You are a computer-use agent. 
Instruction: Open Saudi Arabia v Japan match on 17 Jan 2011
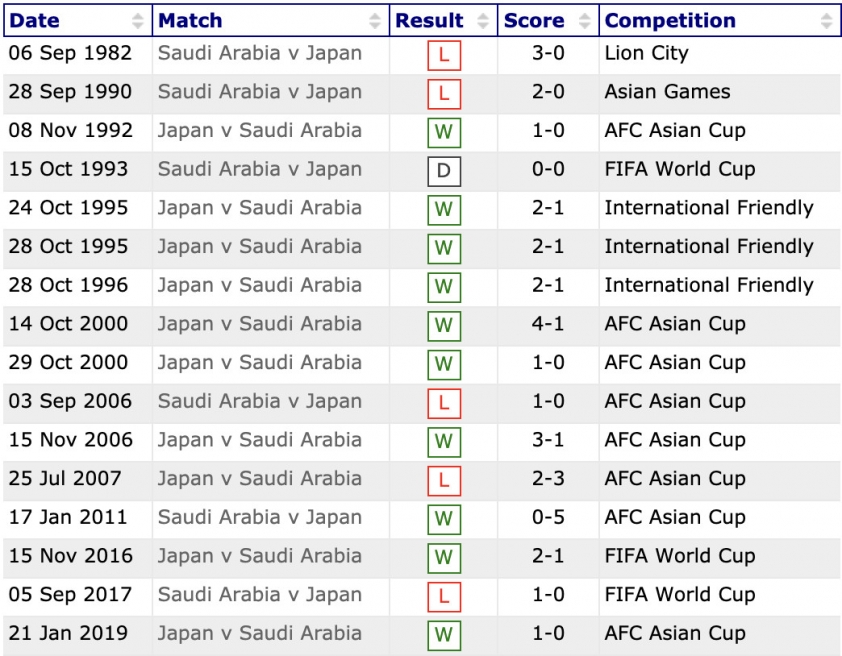[x=260, y=517]
